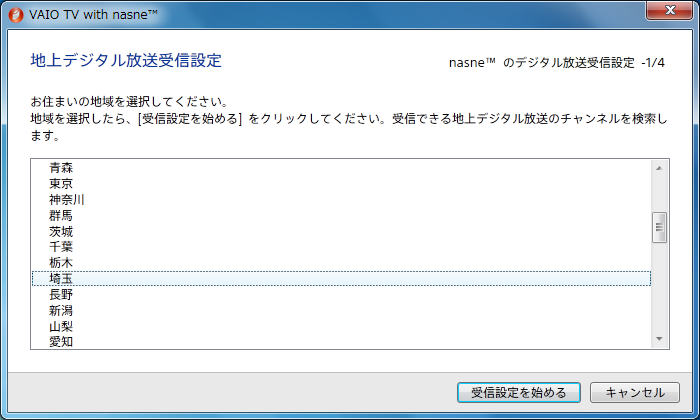
Task: Choose 千葉 from the region list
Action: [341, 247]
